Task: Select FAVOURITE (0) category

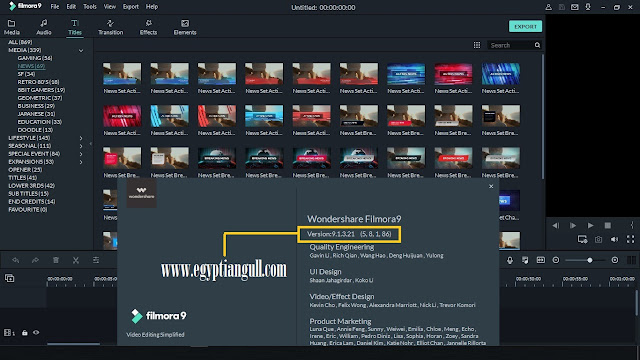Action: click(x=27, y=209)
